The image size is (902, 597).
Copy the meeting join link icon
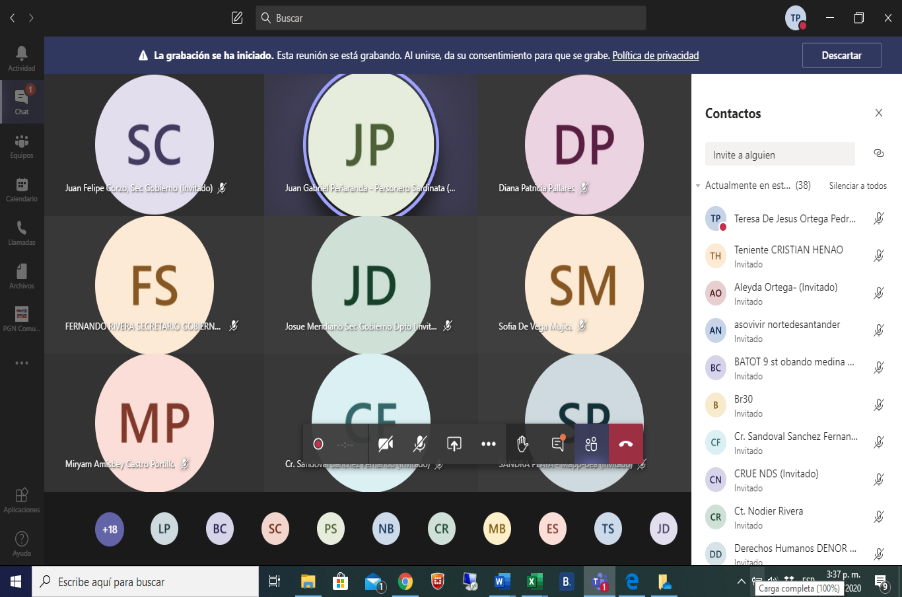point(878,154)
